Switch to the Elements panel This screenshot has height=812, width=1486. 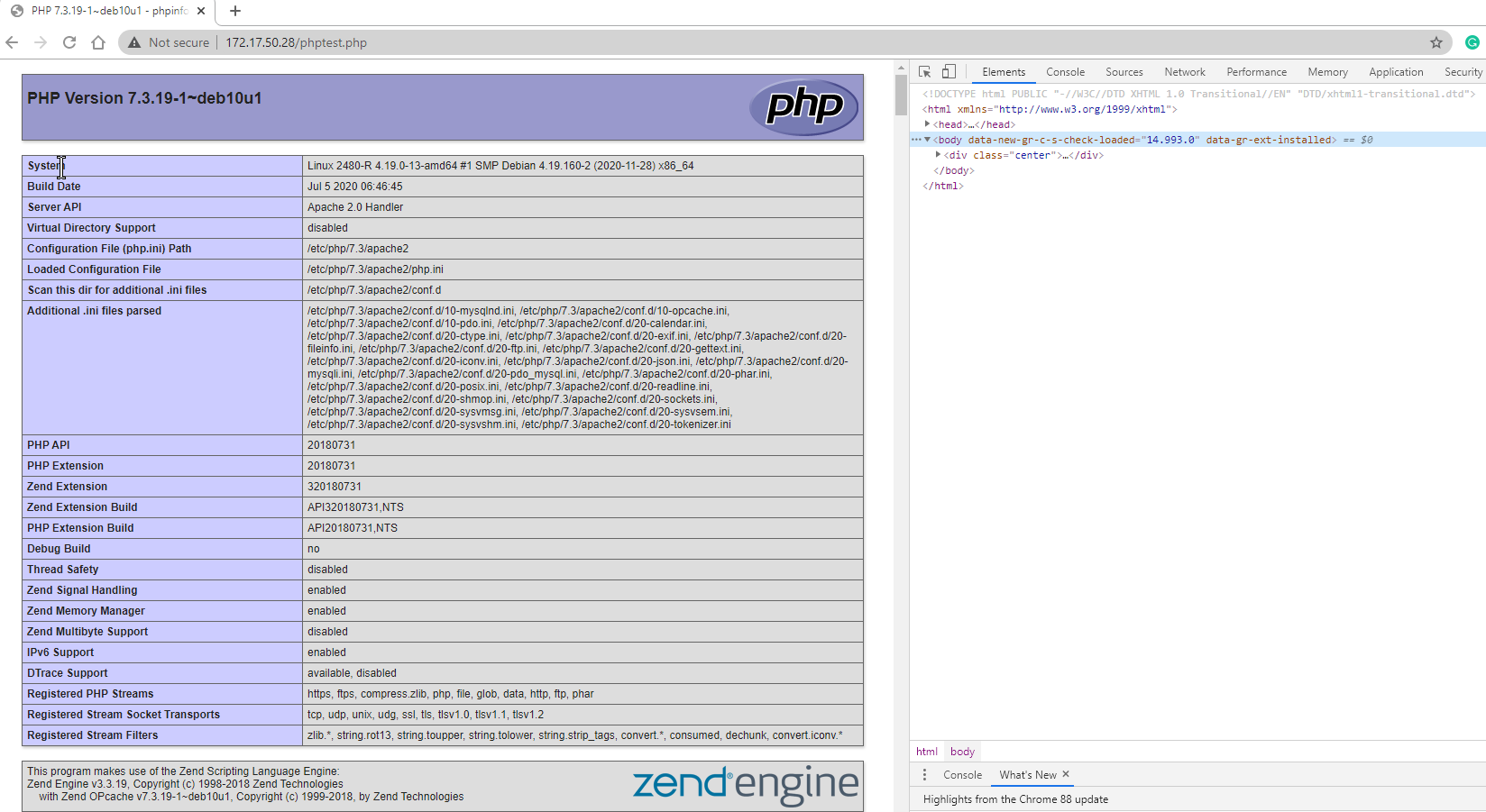pos(1004,72)
